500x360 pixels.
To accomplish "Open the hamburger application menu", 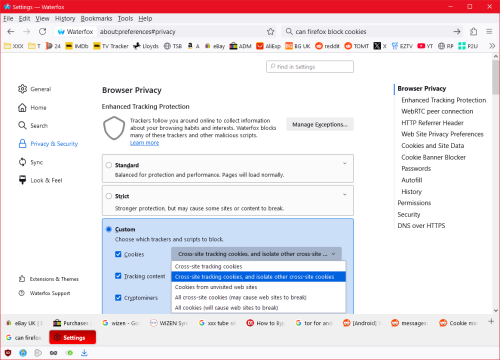I will coord(489,32).
